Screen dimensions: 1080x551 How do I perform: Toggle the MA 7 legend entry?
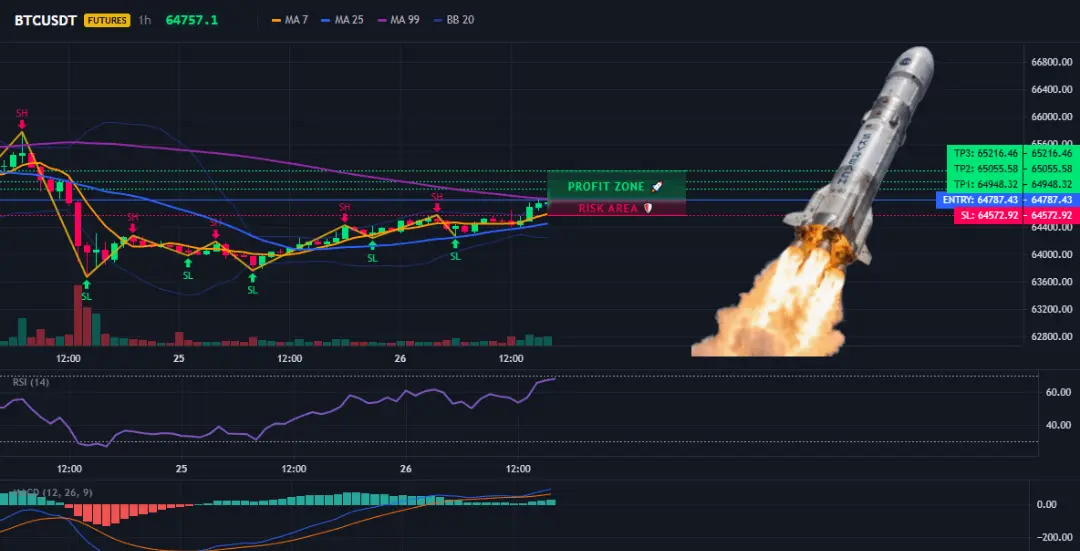(290, 20)
